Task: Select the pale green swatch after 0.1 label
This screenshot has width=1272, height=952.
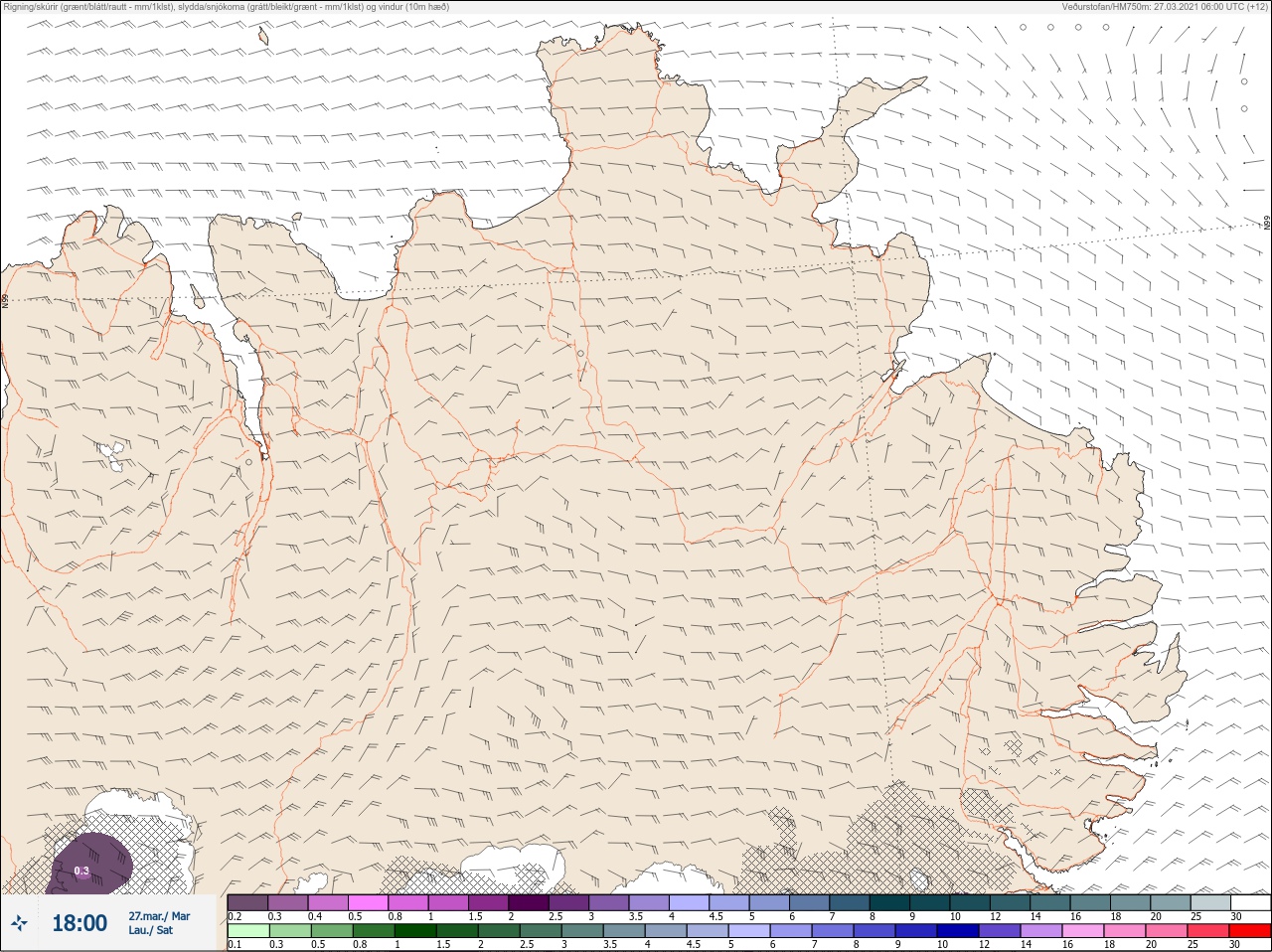Action: click(x=248, y=930)
